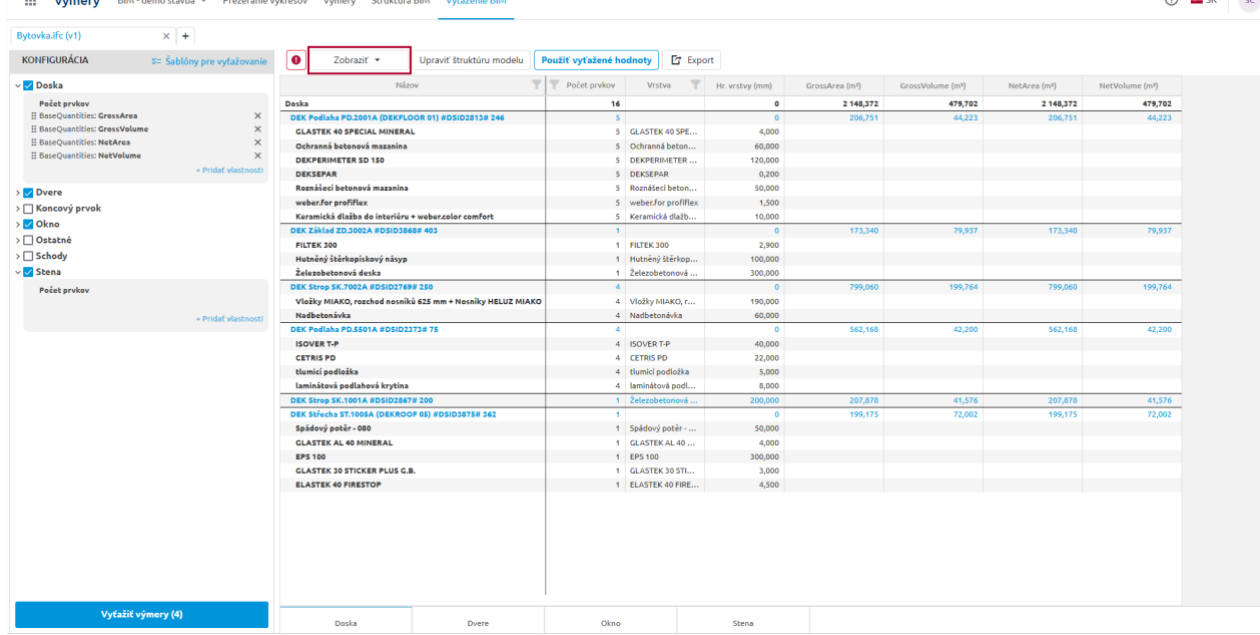This screenshot has width=1260, height=635.
Task: Uncheck the Okno checkbox
Action: coord(28,224)
